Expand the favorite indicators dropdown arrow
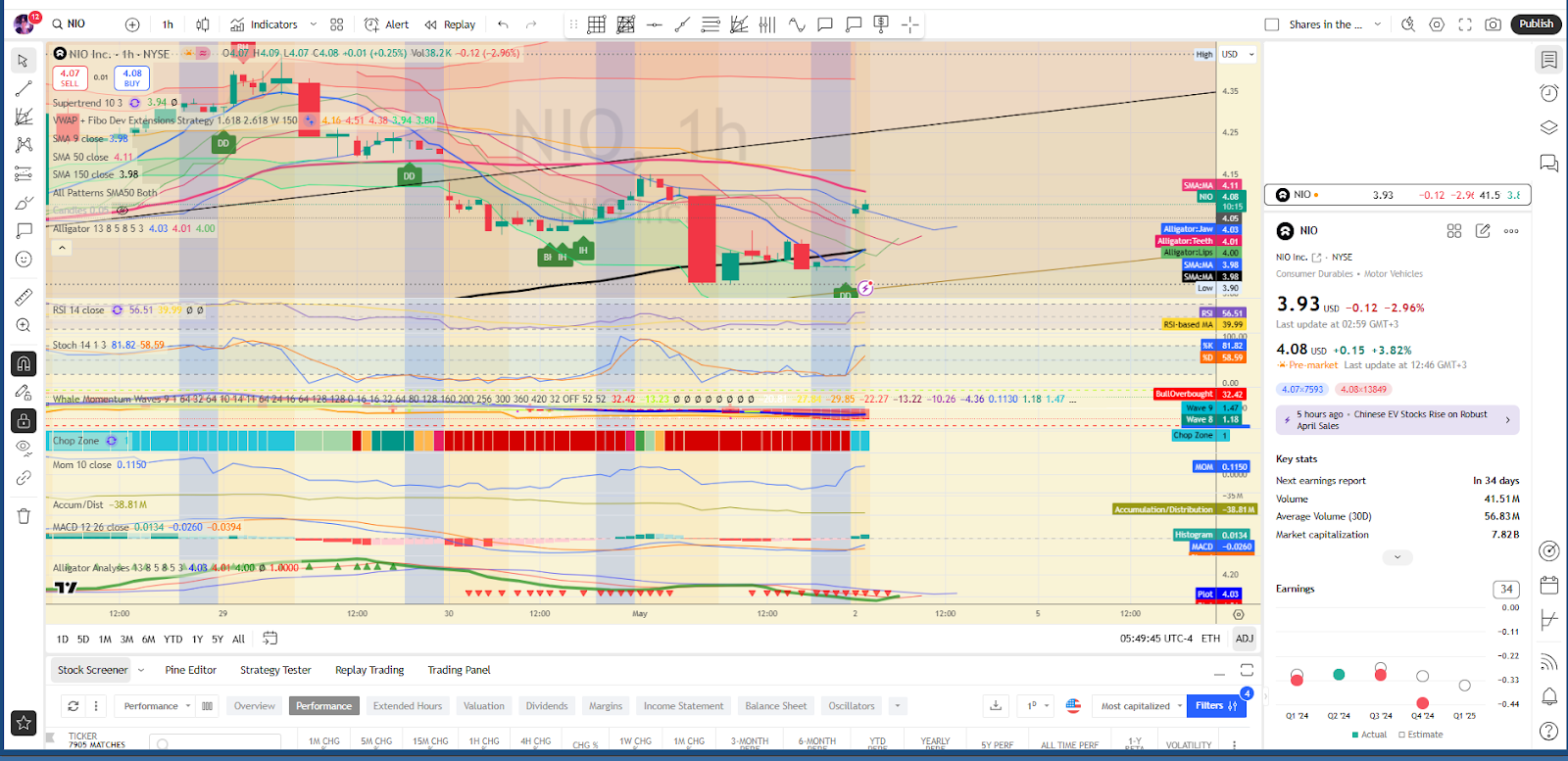The height and width of the screenshot is (761, 1568). pos(314,24)
